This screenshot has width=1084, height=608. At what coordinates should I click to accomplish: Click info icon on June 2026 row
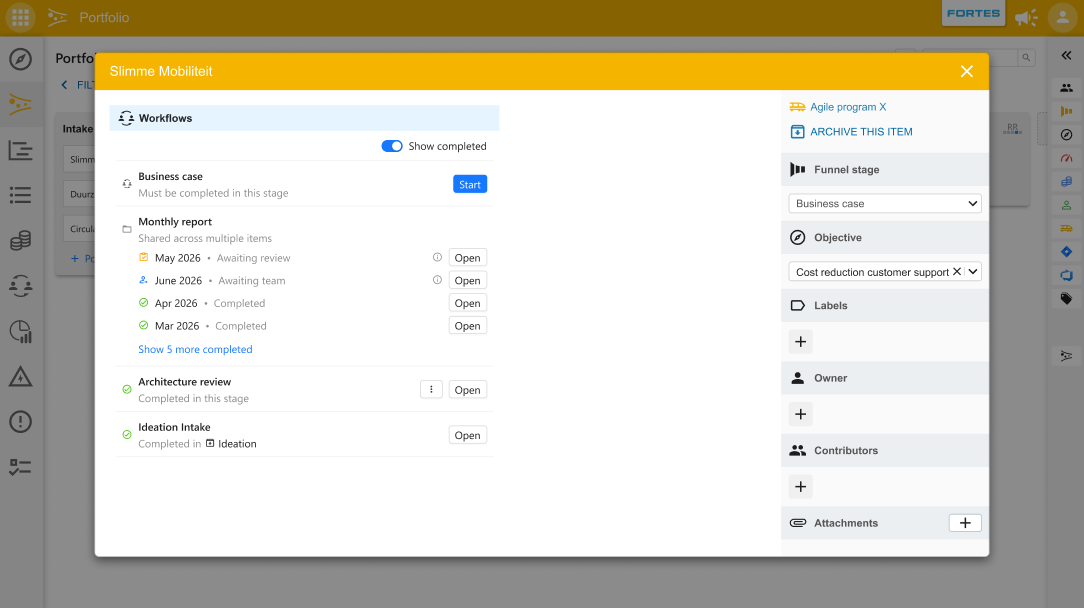tap(437, 280)
